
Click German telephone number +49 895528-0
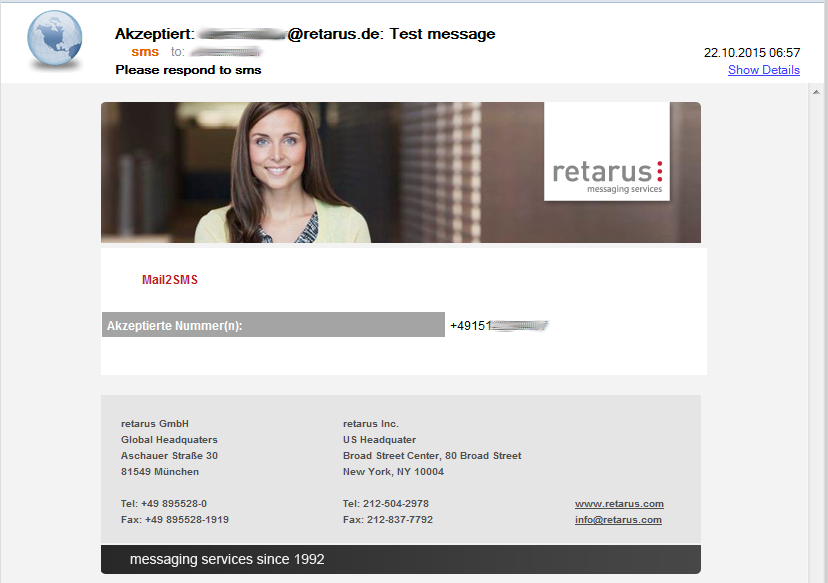[164, 504]
